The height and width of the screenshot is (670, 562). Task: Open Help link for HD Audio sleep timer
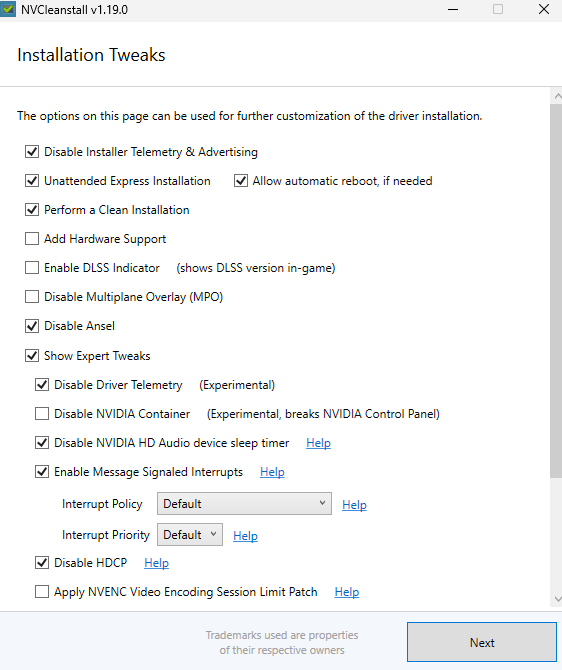click(x=318, y=443)
